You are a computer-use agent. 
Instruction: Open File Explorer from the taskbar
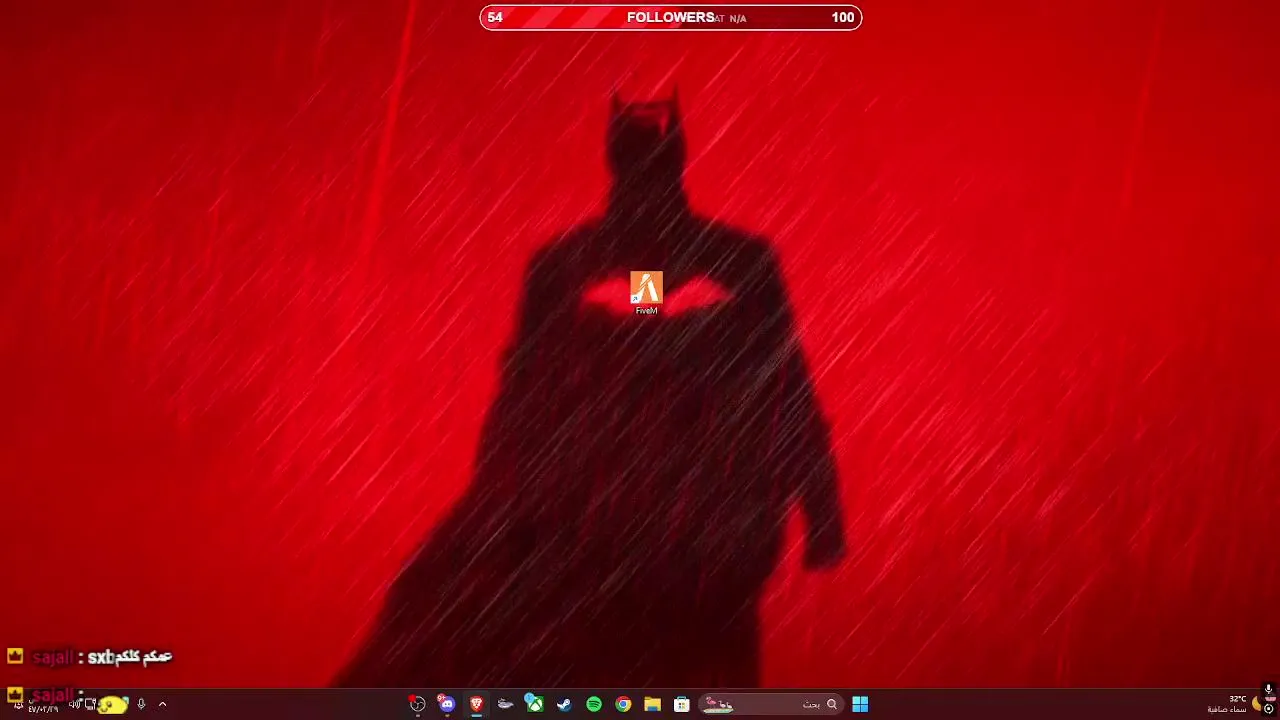click(x=652, y=704)
